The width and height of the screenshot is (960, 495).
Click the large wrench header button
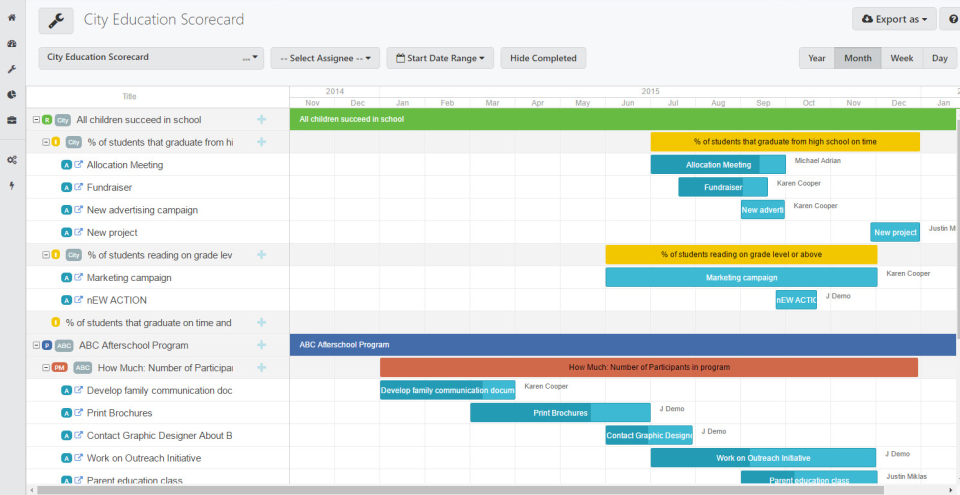(56, 21)
